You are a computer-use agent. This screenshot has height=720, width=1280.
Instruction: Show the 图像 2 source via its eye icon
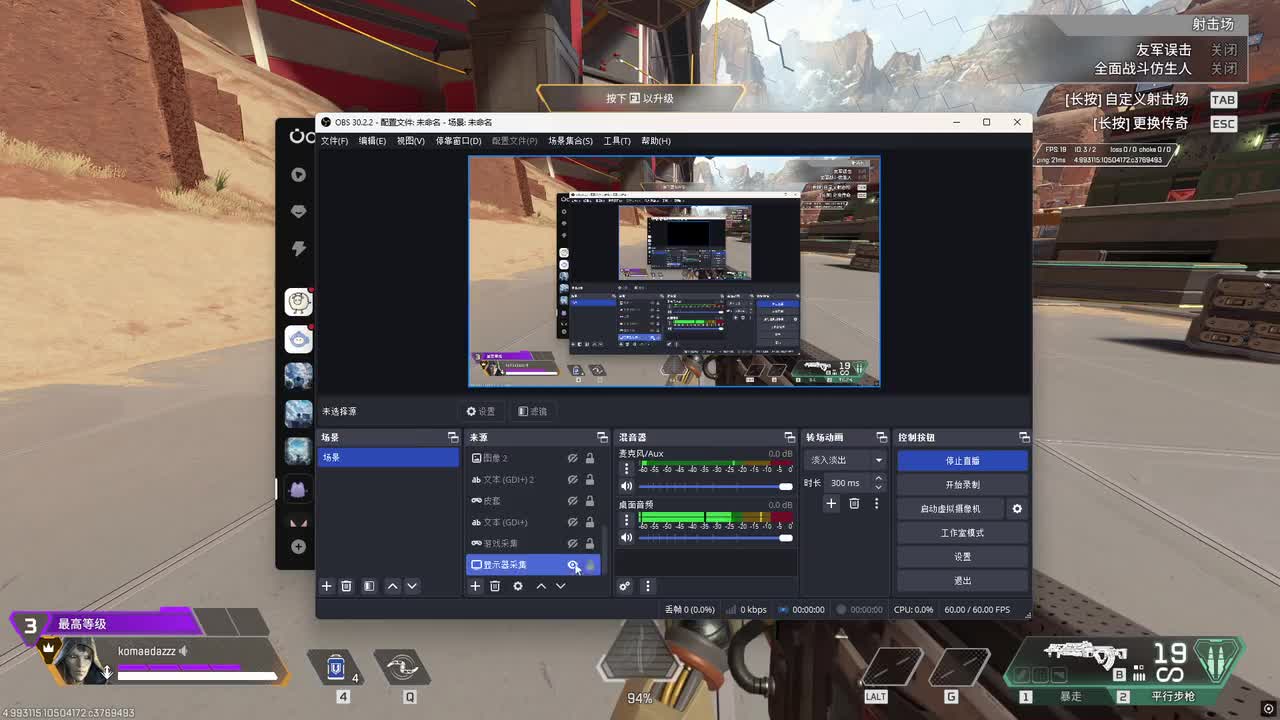573,458
